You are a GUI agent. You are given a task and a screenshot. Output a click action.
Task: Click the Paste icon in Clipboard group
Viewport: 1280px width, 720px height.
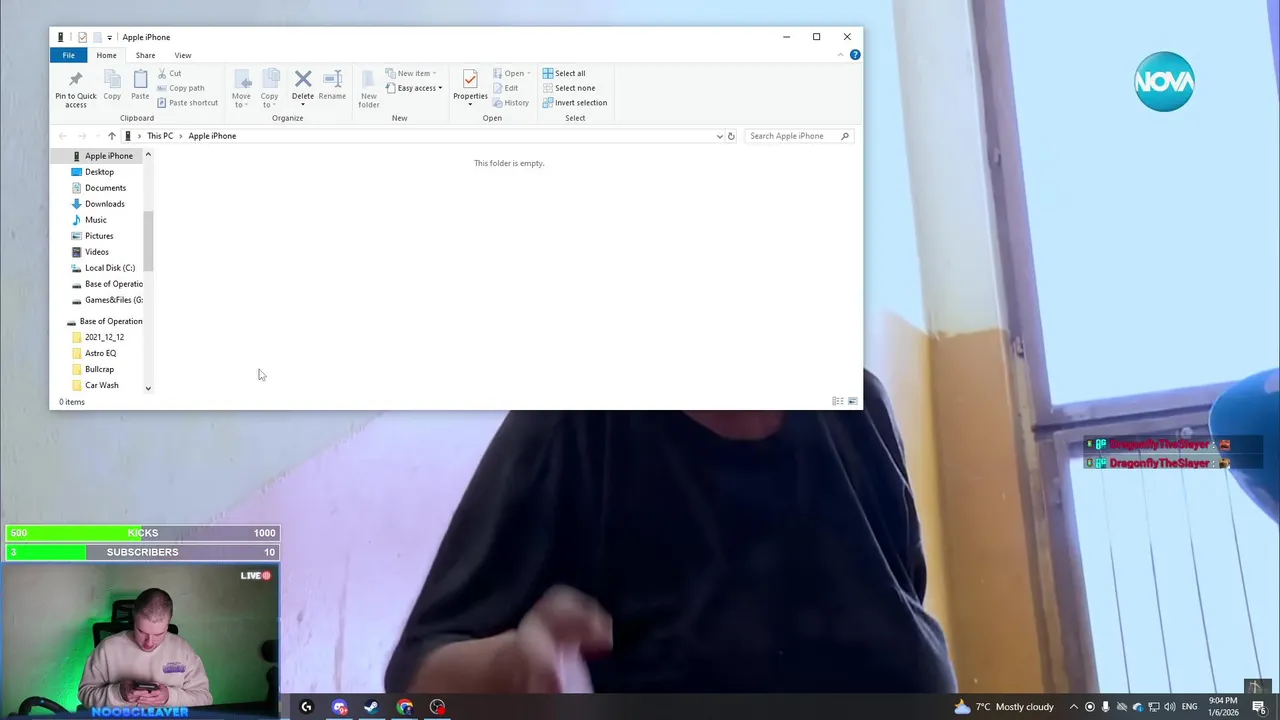tap(140, 79)
